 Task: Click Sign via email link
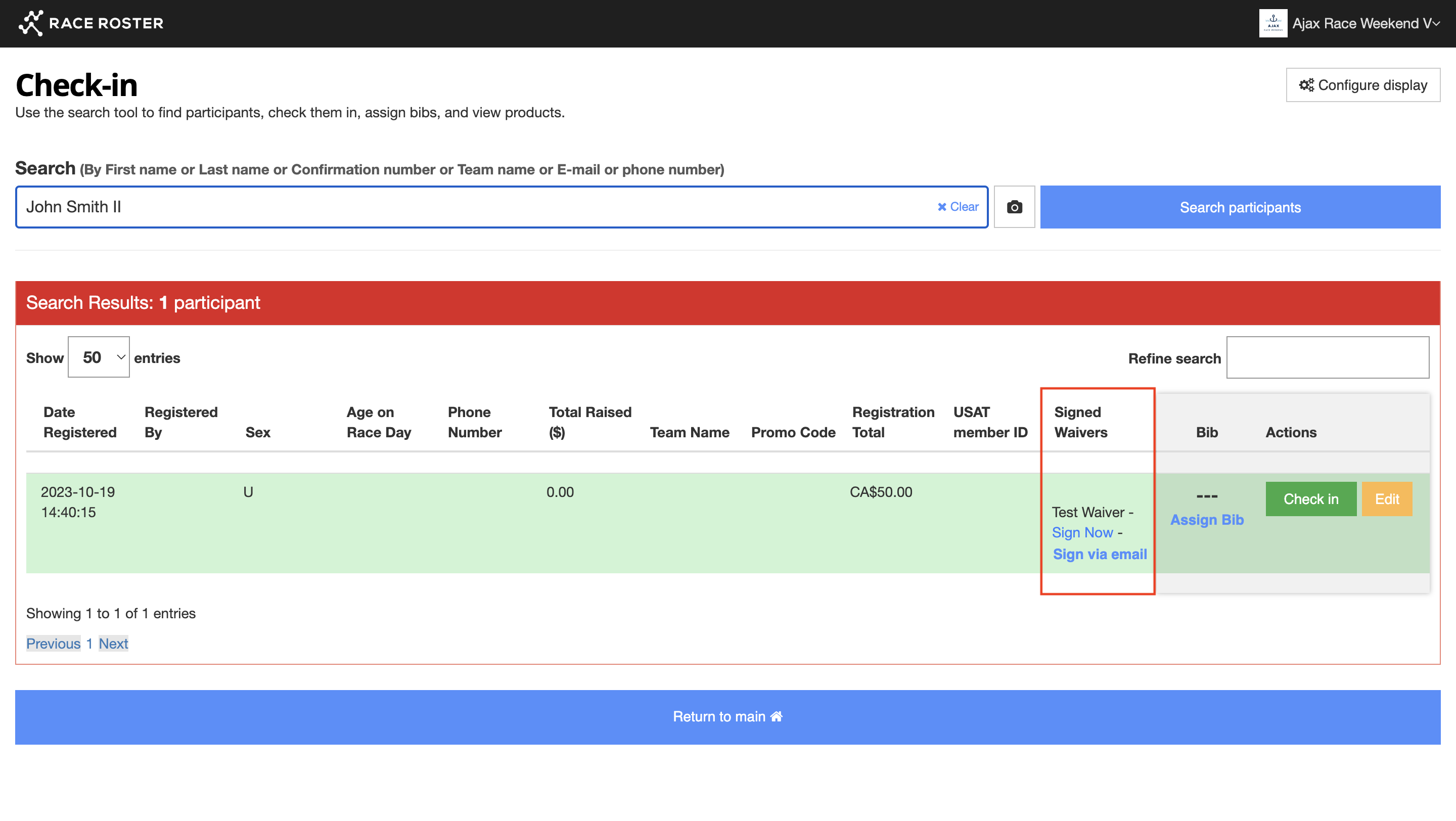1100,554
